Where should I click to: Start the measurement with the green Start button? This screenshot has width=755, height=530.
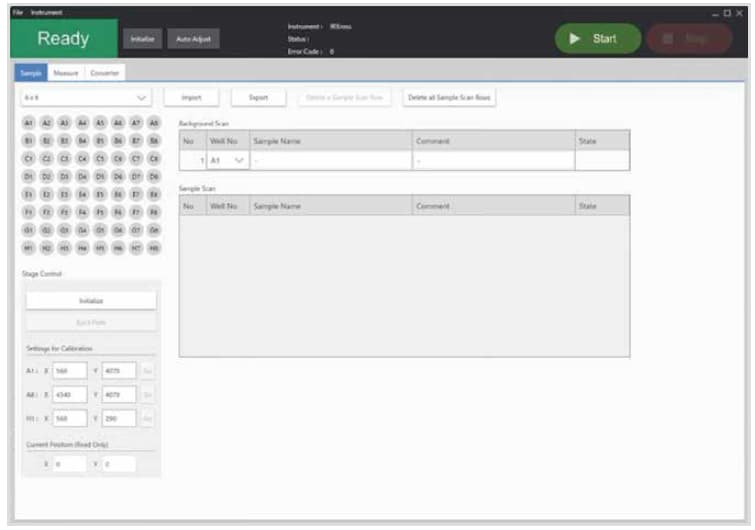pos(598,39)
